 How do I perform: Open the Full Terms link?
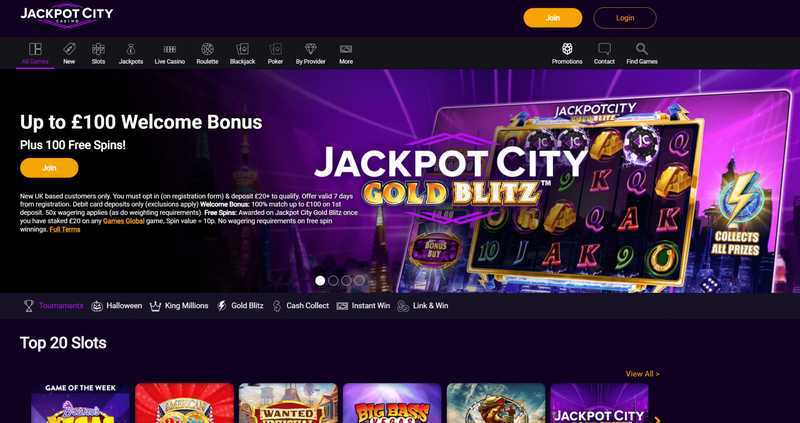pyautogui.click(x=65, y=230)
